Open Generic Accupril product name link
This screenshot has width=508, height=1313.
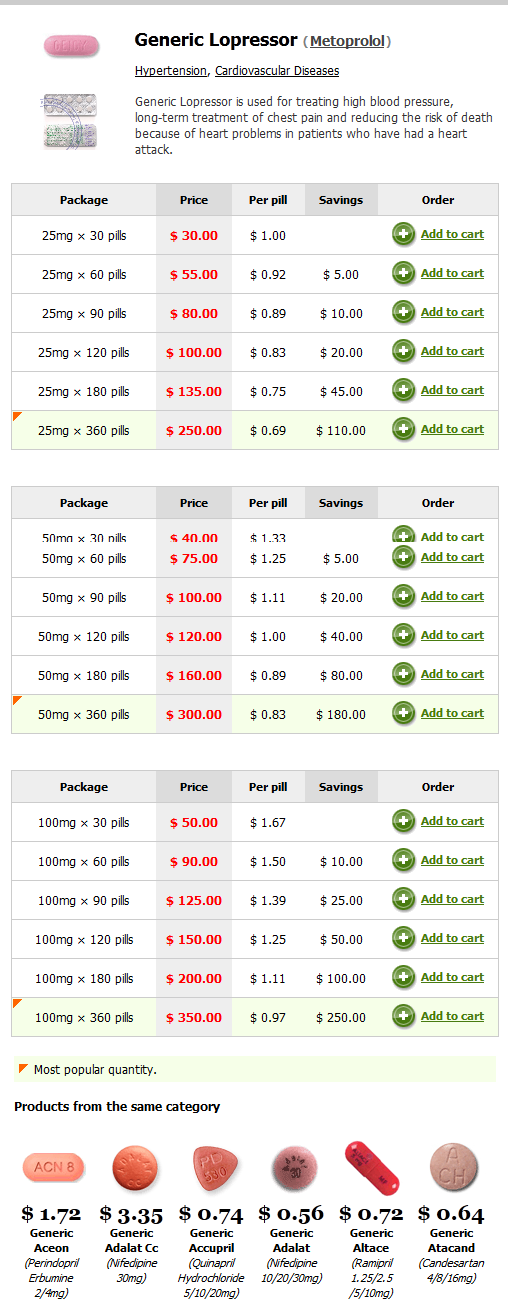(x=212, y=1240)
